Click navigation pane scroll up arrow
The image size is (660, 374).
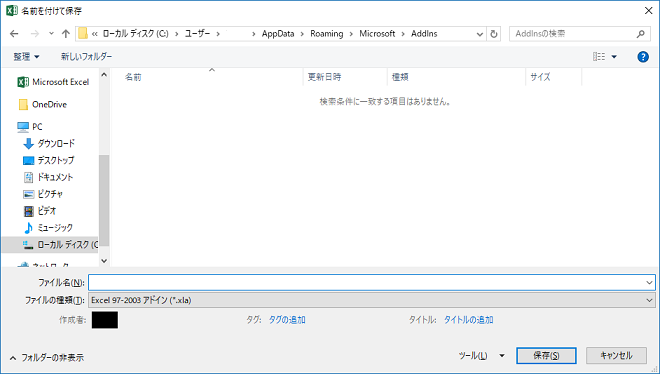[x=104, y=75]
